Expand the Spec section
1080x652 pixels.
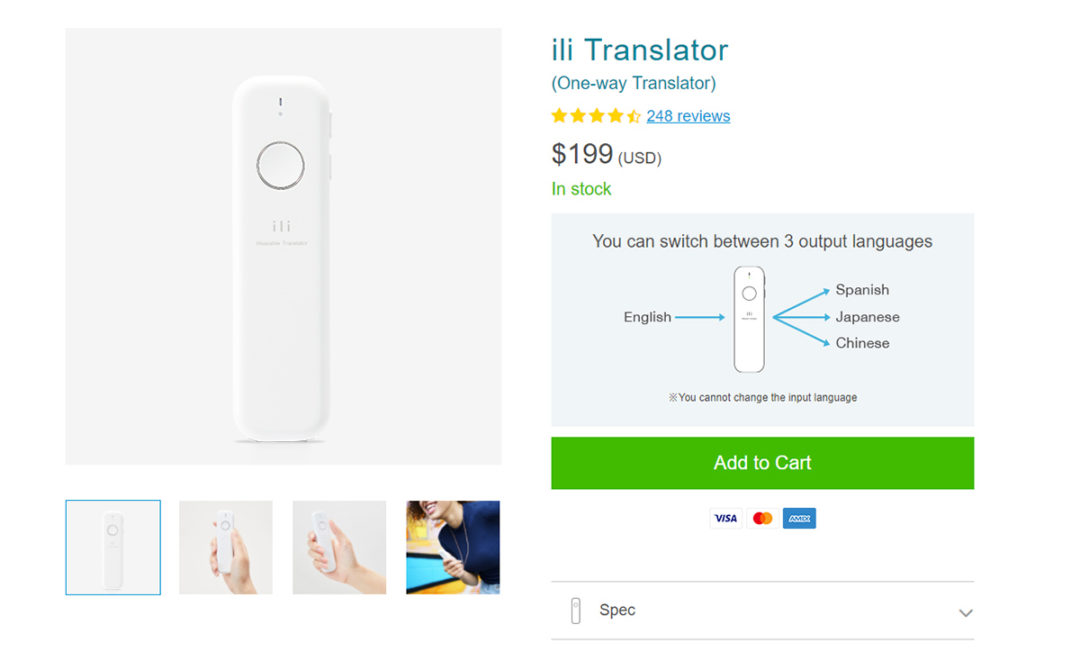pyautogui.click(x=762, y=611)
